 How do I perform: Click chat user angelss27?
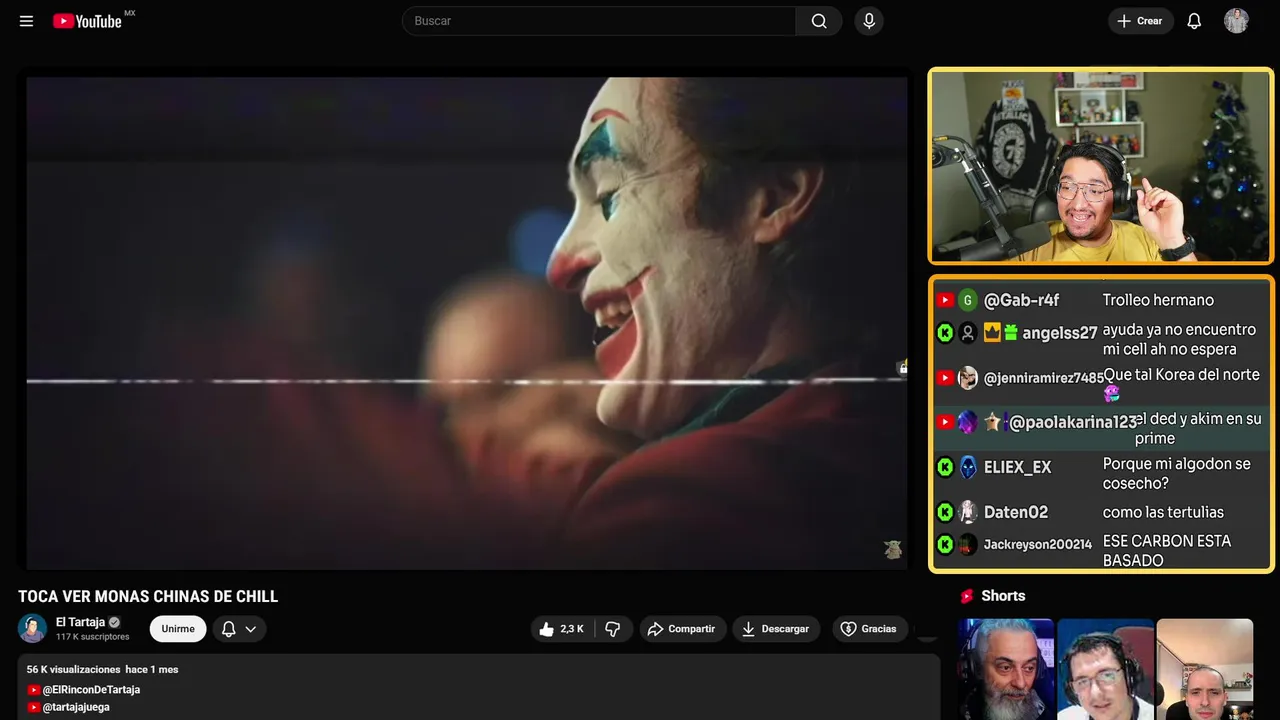coord(1059,333)
